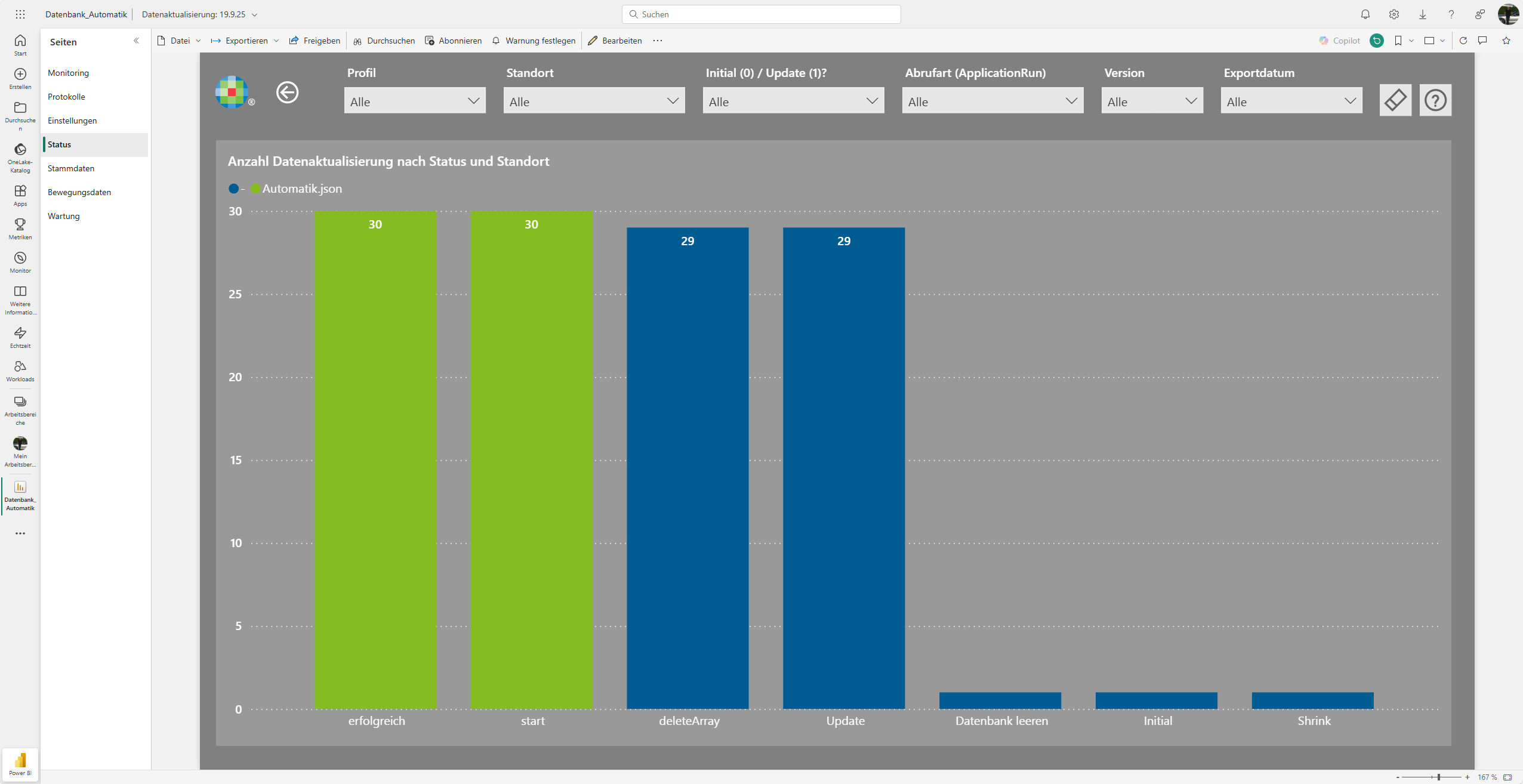The width and height of the screenshot is (1523, 784).
Task: Open the Exportieren menu
Action: [245, 41]
